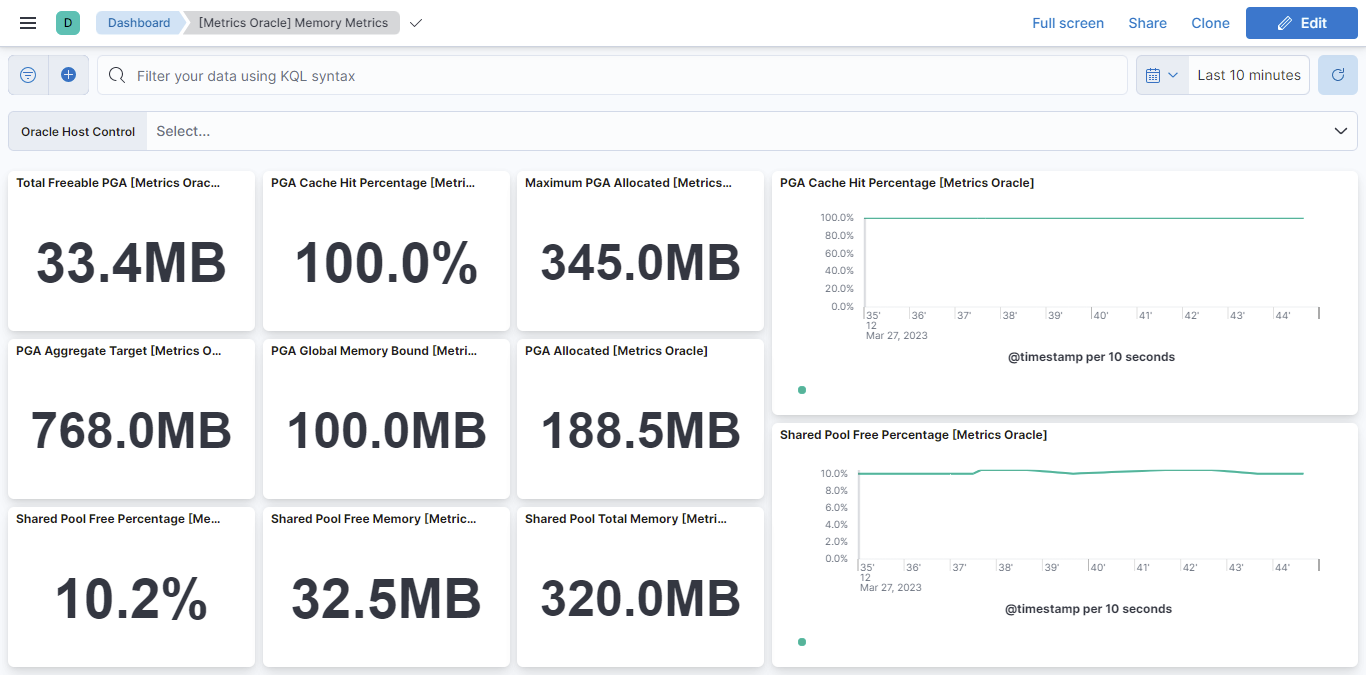This screenshot has height=675, width=1366.
Task: Open the saved filter options icon
Action: [28, 75]
